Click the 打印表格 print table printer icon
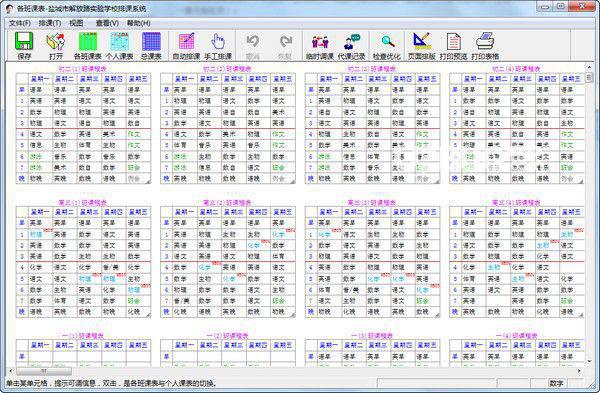The image size is (600, 393). (485, 41)
